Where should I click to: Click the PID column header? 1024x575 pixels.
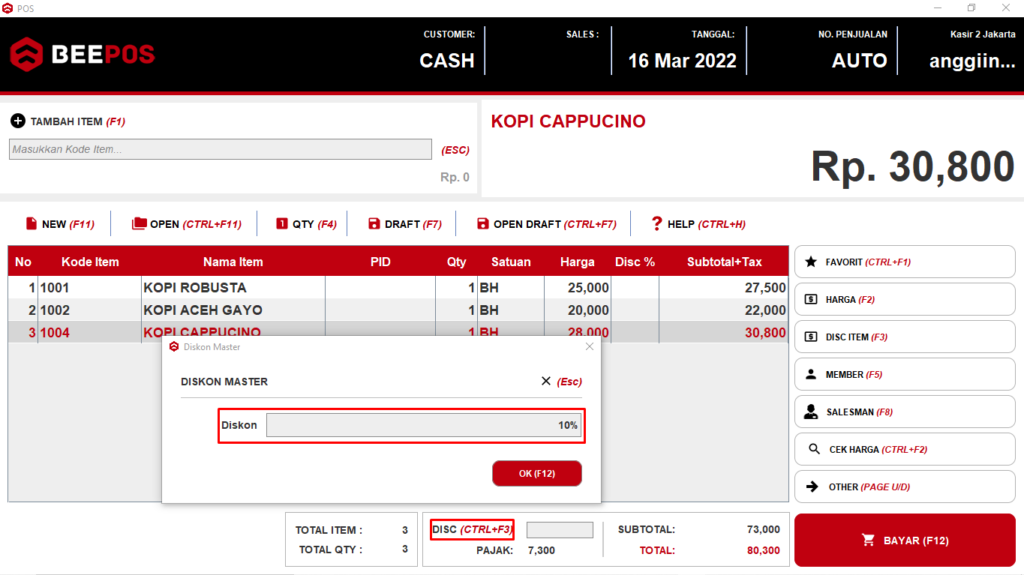pos(380,262)
